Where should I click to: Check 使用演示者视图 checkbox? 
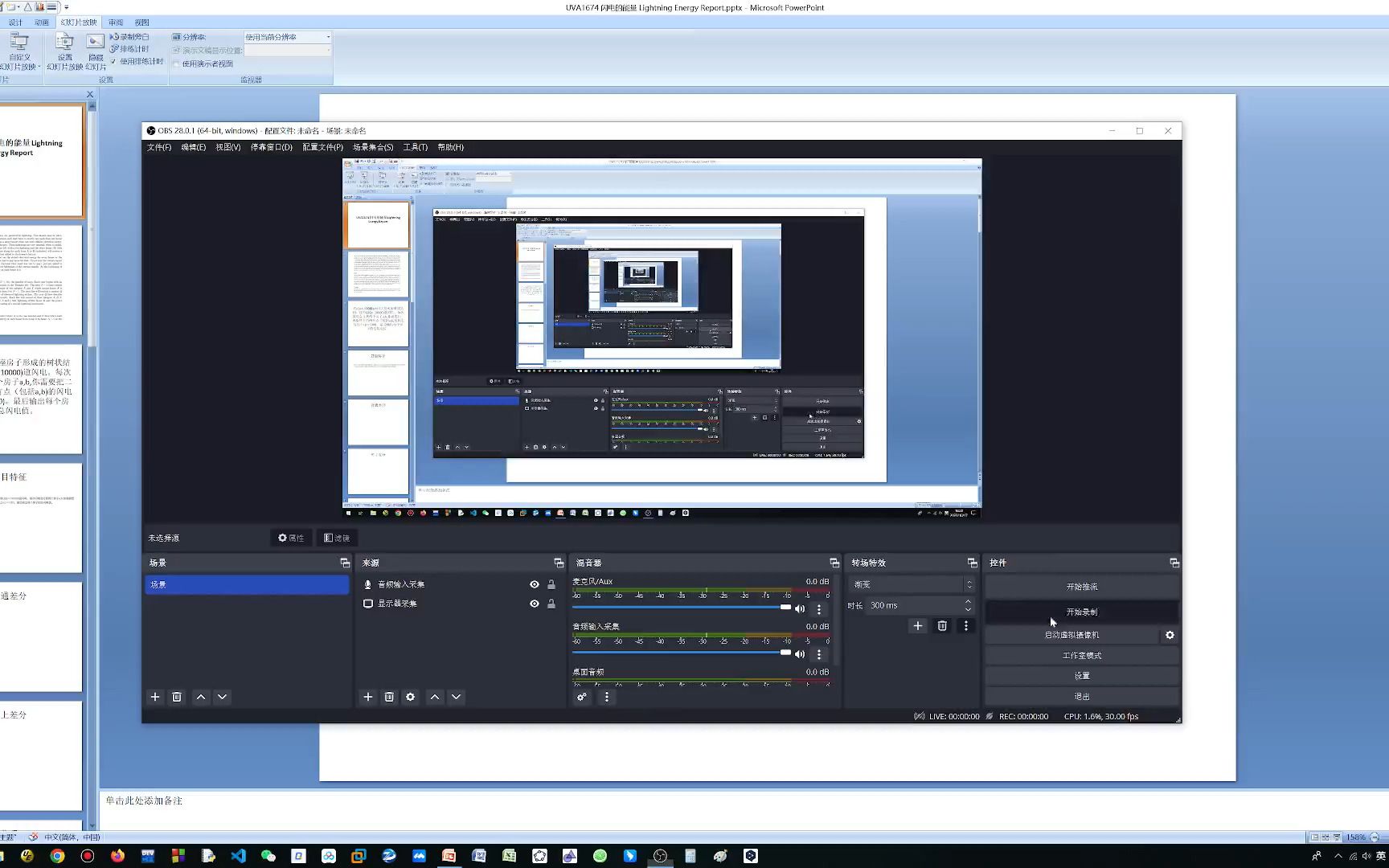point(176,63)
